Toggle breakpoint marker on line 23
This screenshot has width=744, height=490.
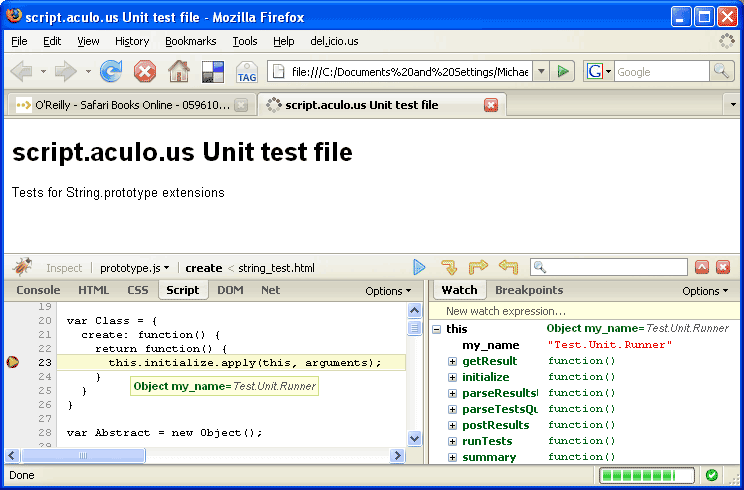click(13, 363)
